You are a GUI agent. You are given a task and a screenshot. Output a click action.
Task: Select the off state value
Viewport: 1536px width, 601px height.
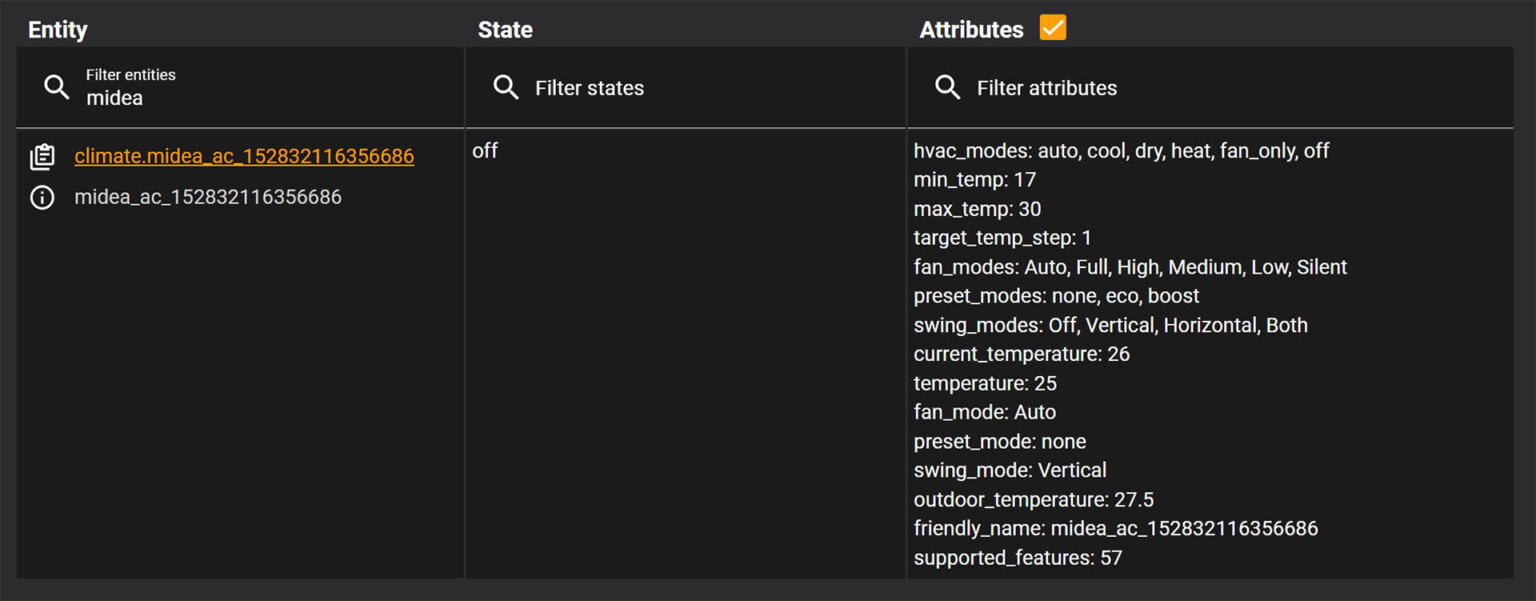pos(485,151)
